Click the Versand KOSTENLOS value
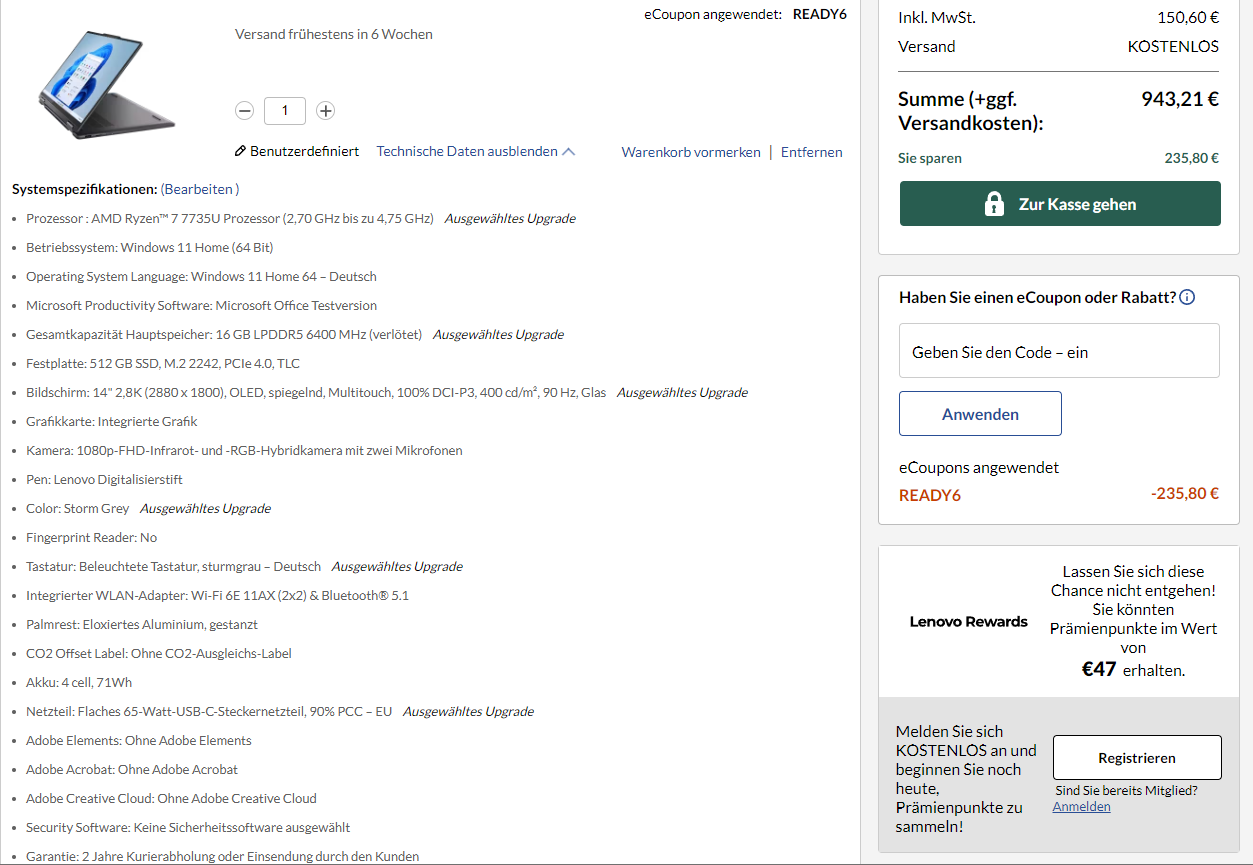 [x=1173, y=46]
